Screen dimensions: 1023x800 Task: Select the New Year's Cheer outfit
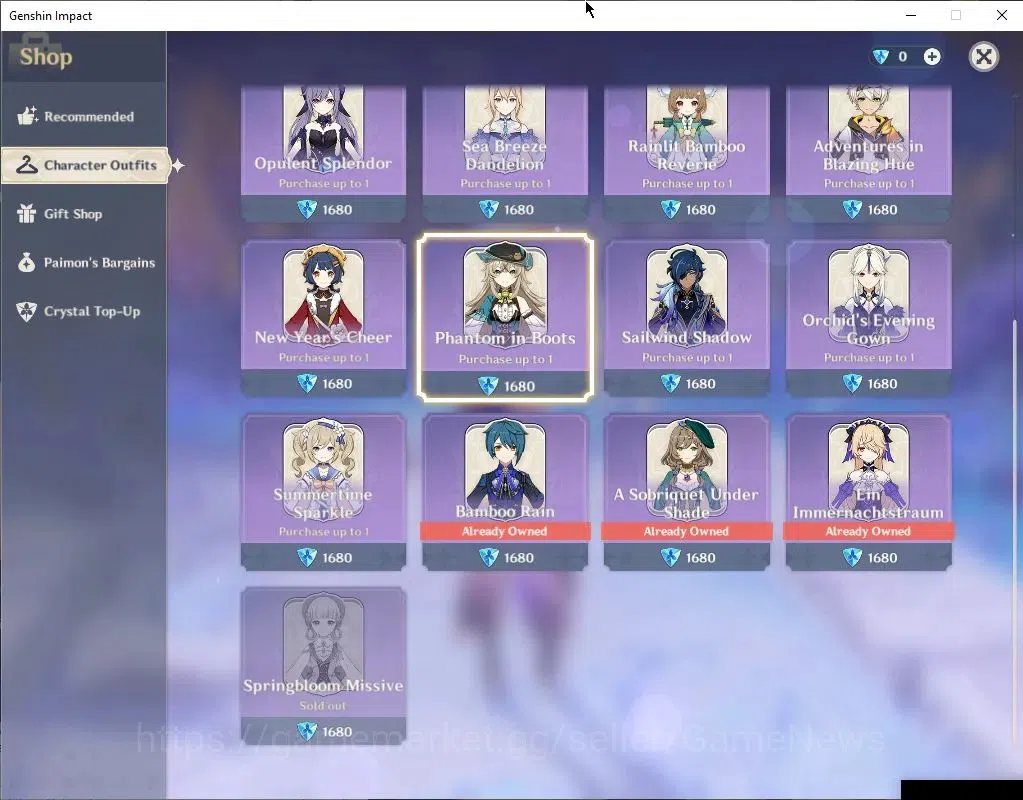[324, 318]
